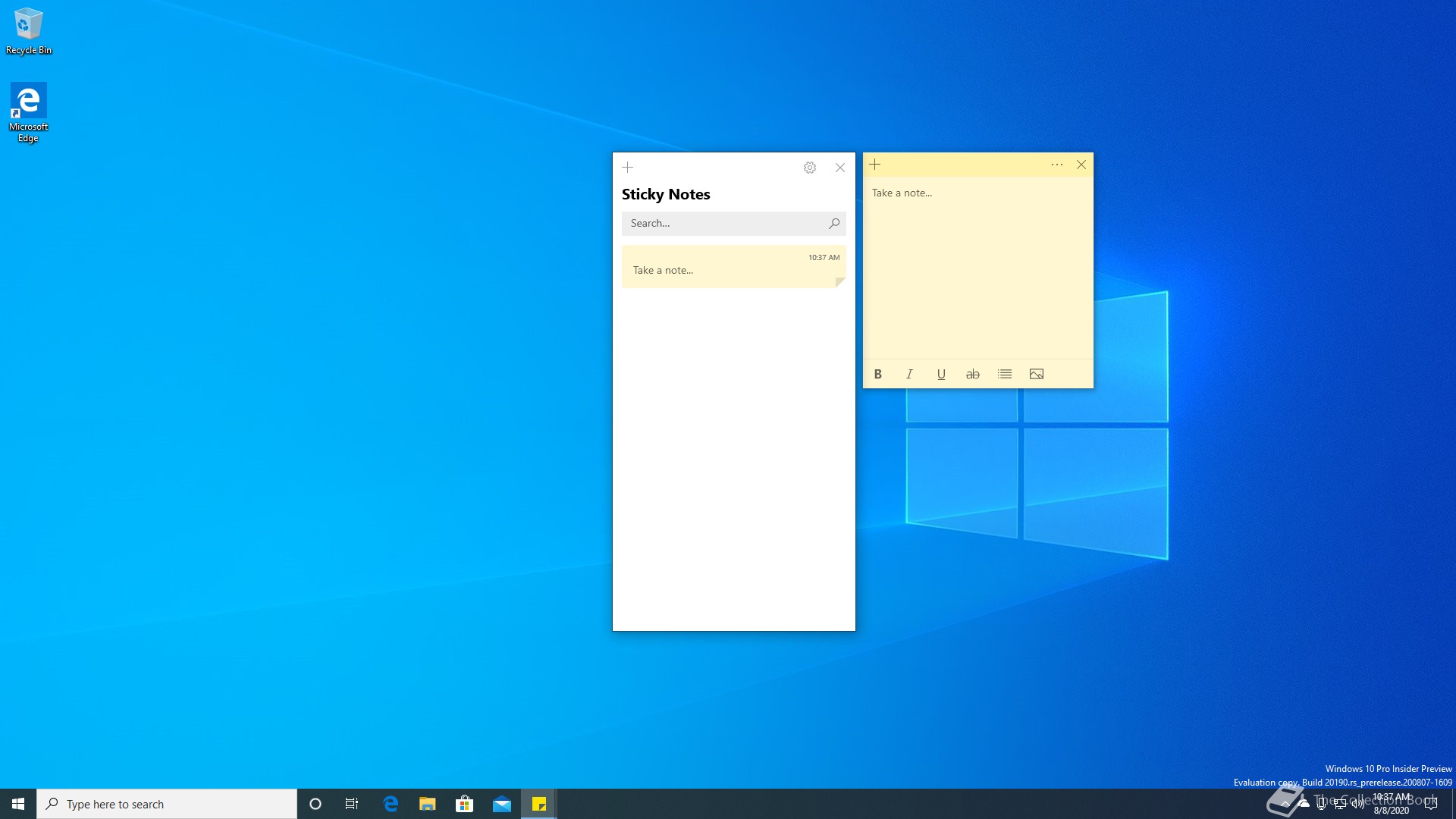Viewport: 1456px width, 819px height.
Task: Show hidden tray icons chevron
Action: [1285, 804]
